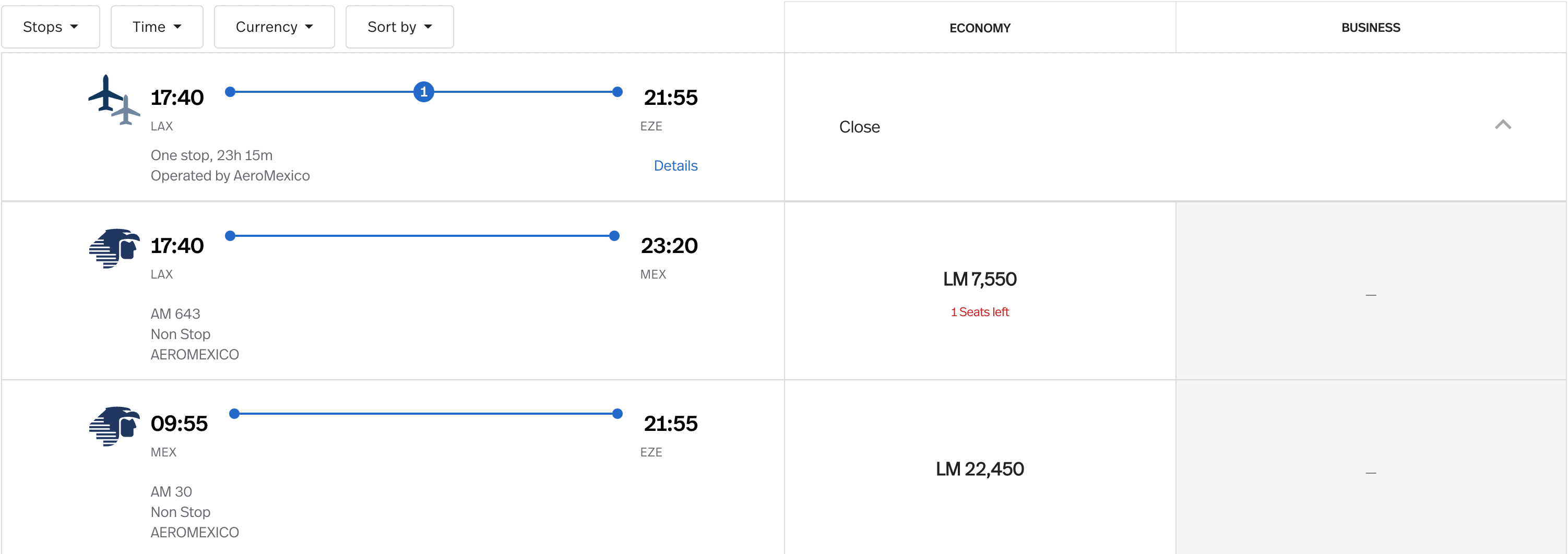The height and width of the screenshot is (554, 1568).
Task: Click the Close button in the fare panel
Action: click(860, 126)
